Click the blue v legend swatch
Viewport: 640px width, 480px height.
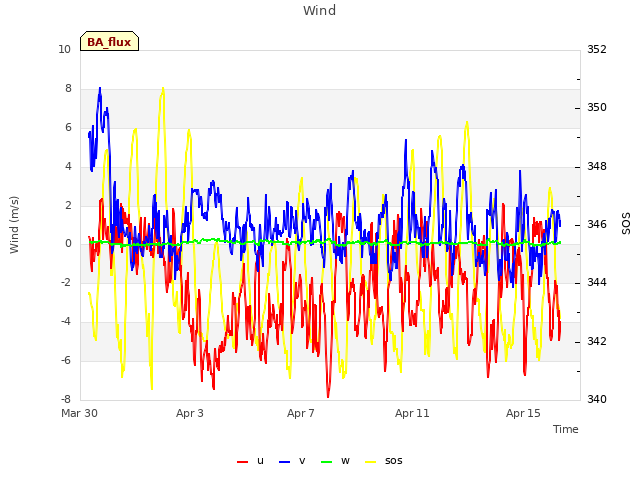[x=284, y=462]
